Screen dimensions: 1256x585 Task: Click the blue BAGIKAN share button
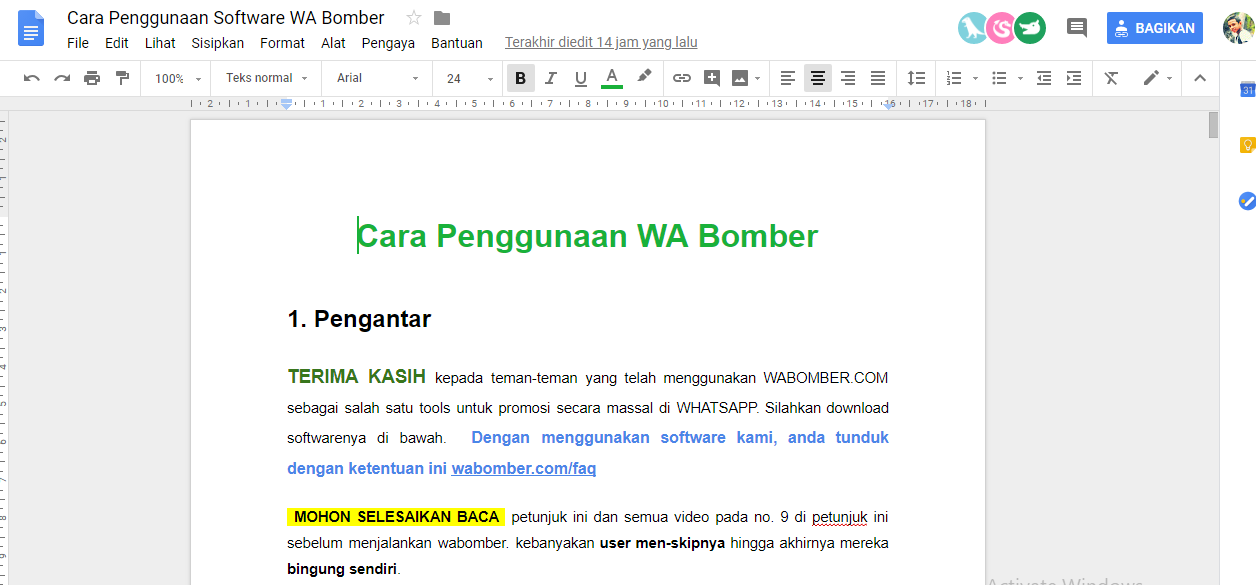[1155, 28]
